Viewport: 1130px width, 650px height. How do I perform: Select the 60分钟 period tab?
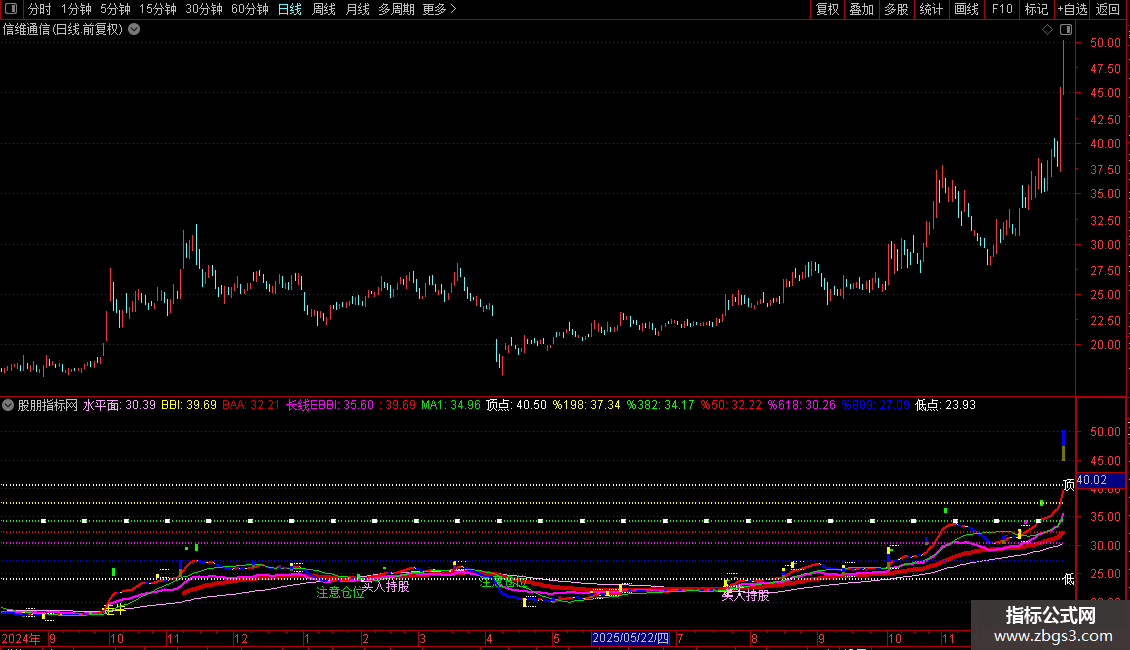[x=249, y=9]
